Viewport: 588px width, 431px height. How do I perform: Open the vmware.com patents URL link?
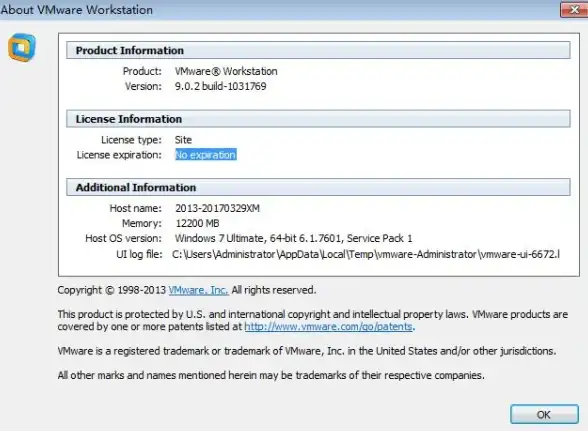(328, 326)
